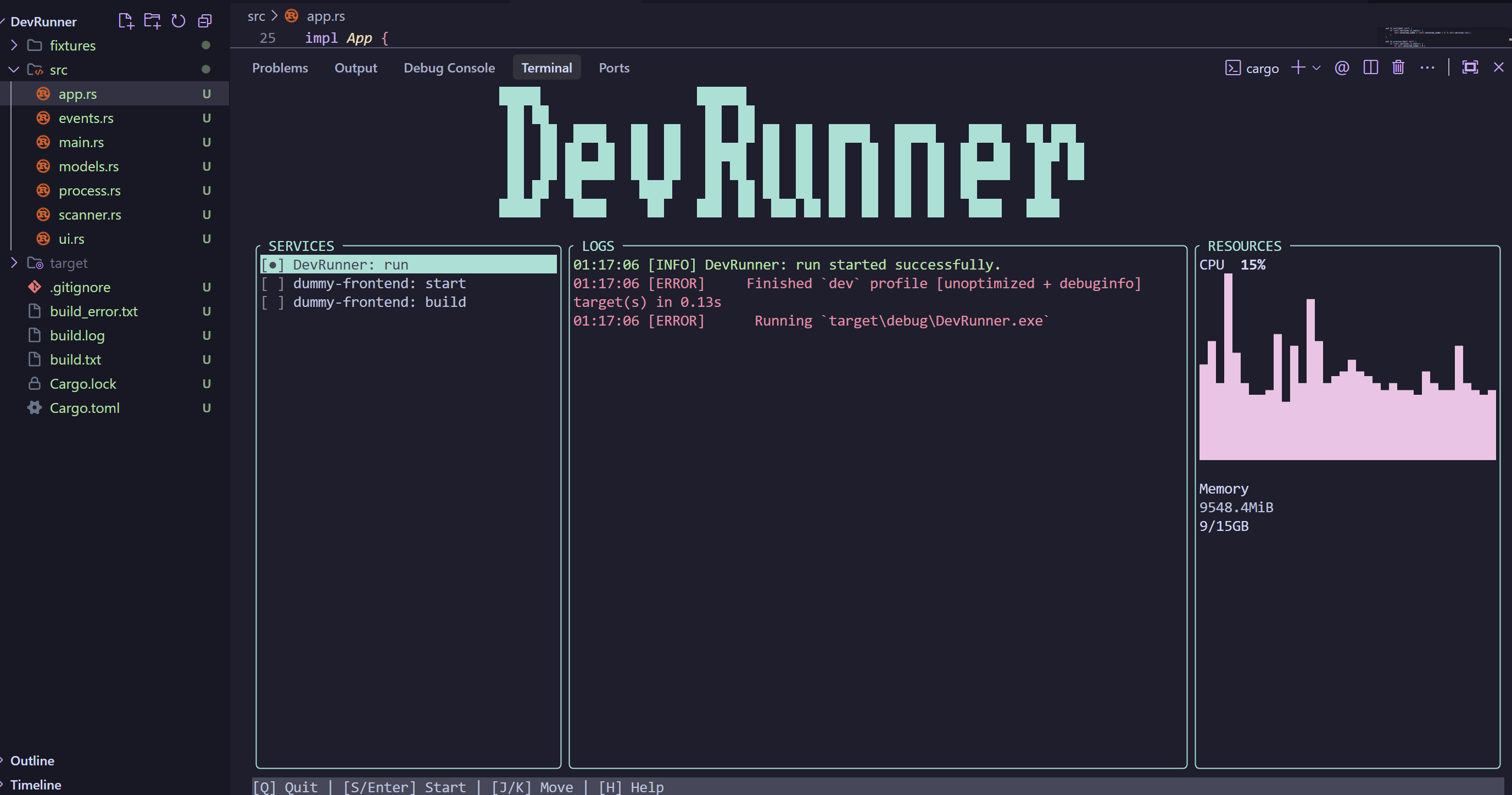The height and width of the screenshot is (795, 1512).
Task: Click the [S/Enter] Start hint in footer
Action: [404, 787]
